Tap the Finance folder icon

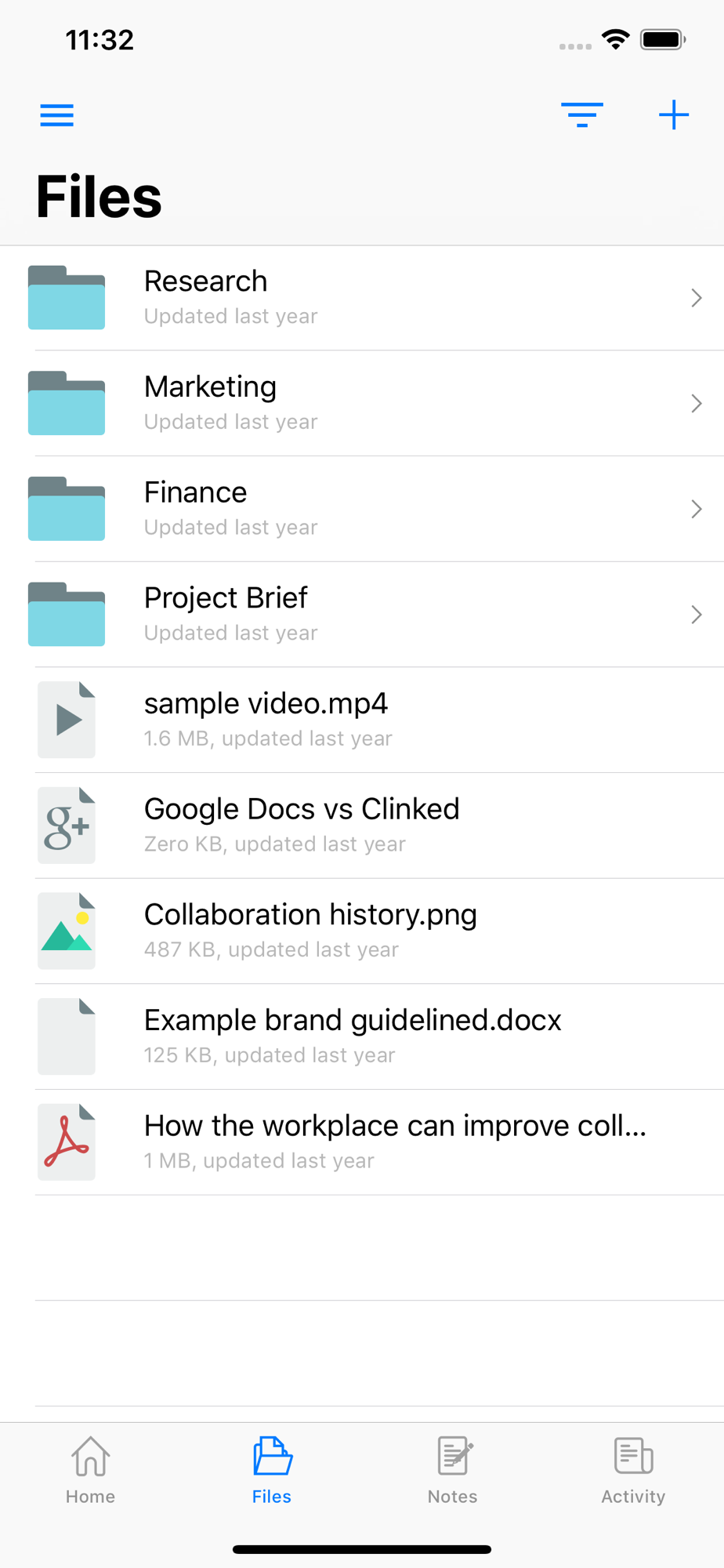coord(67,509)
